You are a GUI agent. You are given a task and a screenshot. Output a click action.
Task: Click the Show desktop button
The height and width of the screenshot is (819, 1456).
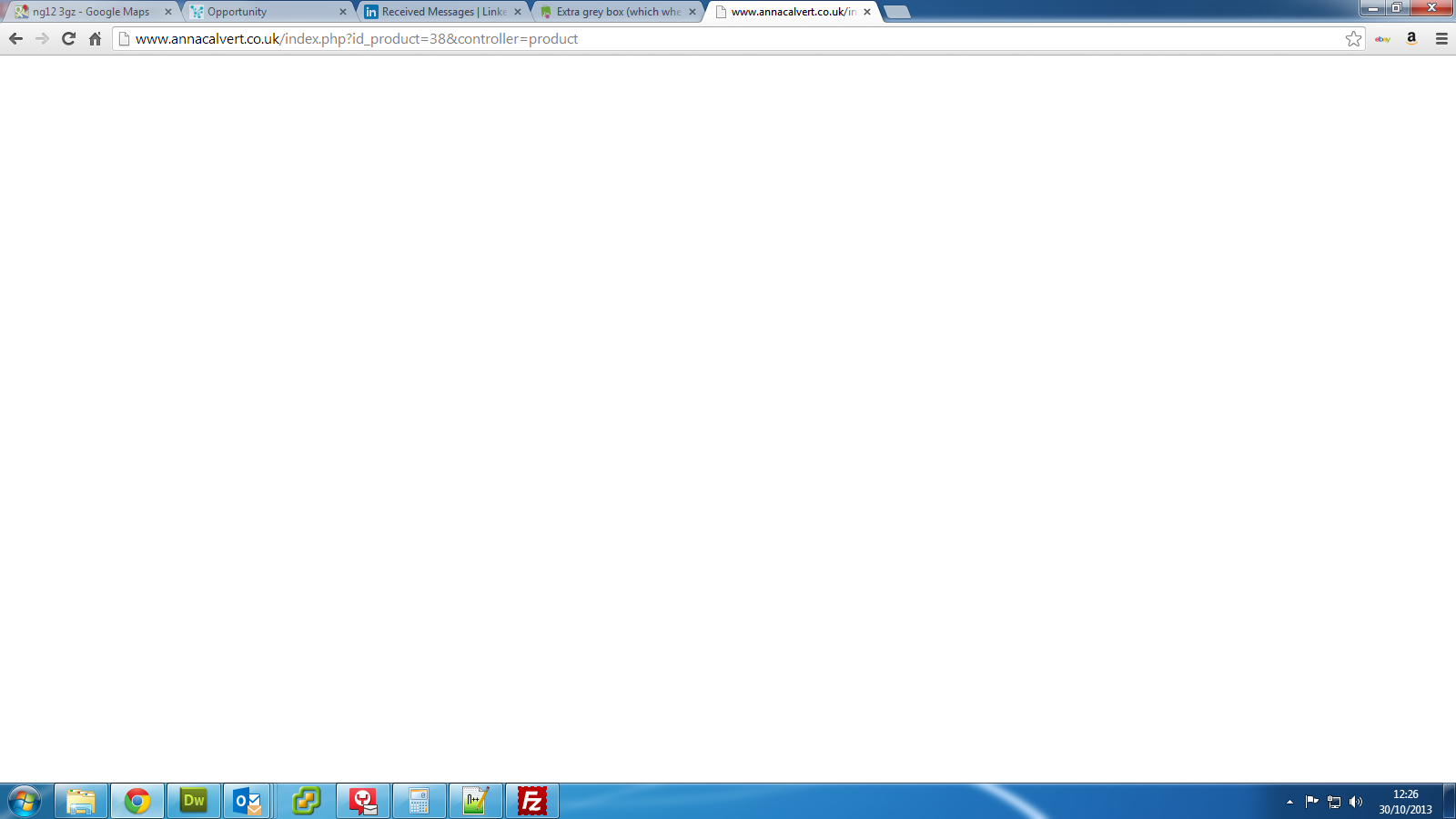point(1449,801)
